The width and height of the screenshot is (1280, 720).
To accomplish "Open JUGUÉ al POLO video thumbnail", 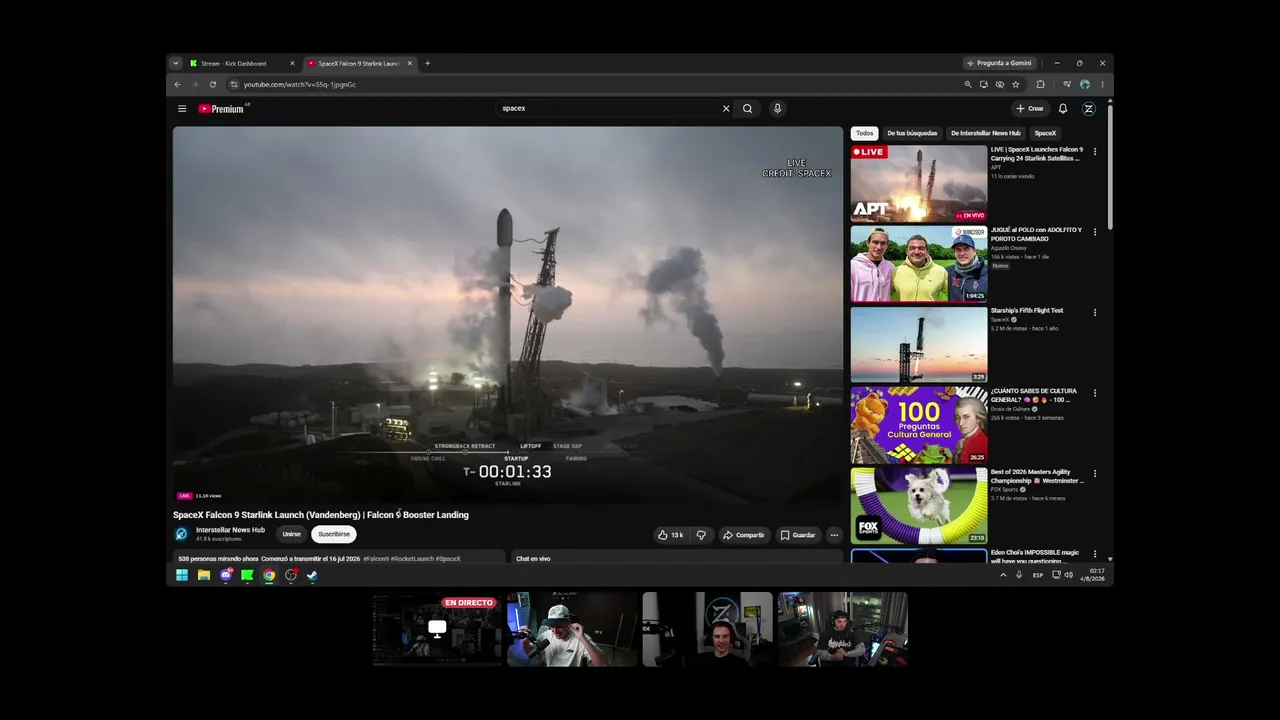I will point(919,264).
